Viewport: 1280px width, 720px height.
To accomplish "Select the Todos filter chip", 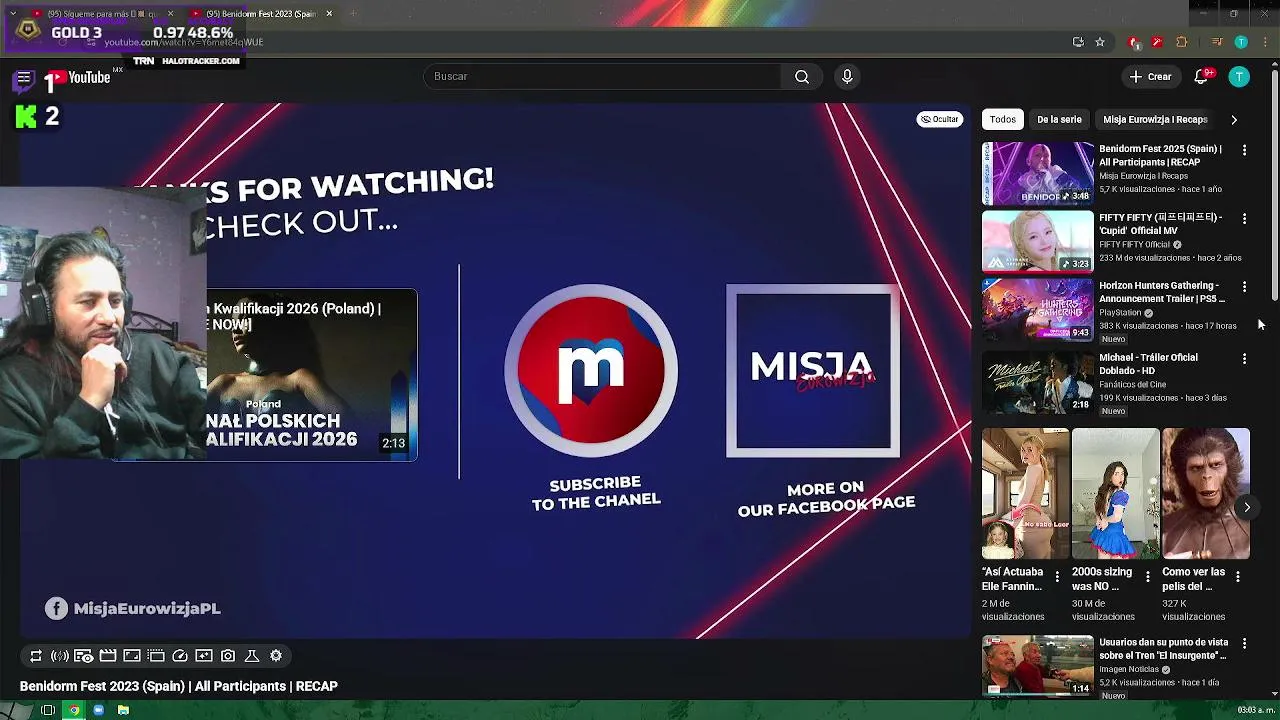I will (1003, 119).
